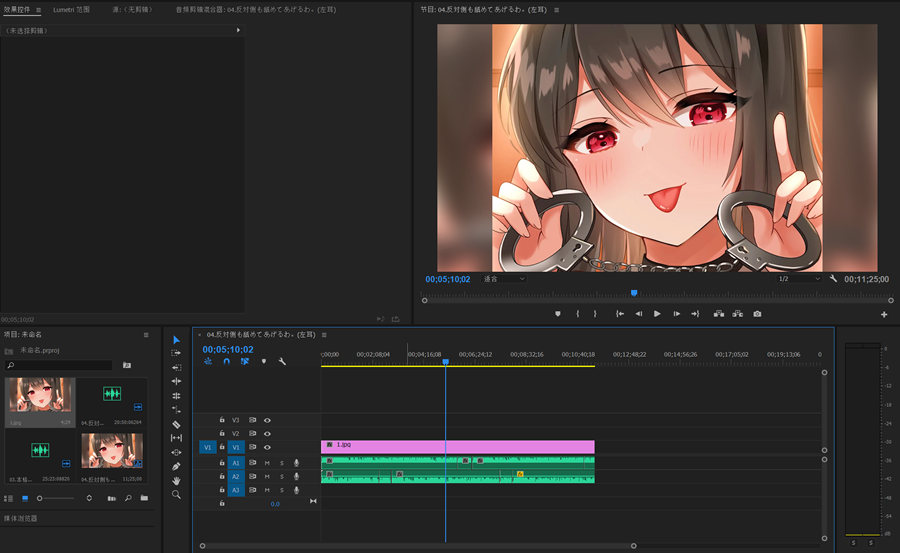Image resolution: width=900 pixels, height=553 pixels.
Task: Click the Find icon in Project panel
Action: [x=128, y=498]
